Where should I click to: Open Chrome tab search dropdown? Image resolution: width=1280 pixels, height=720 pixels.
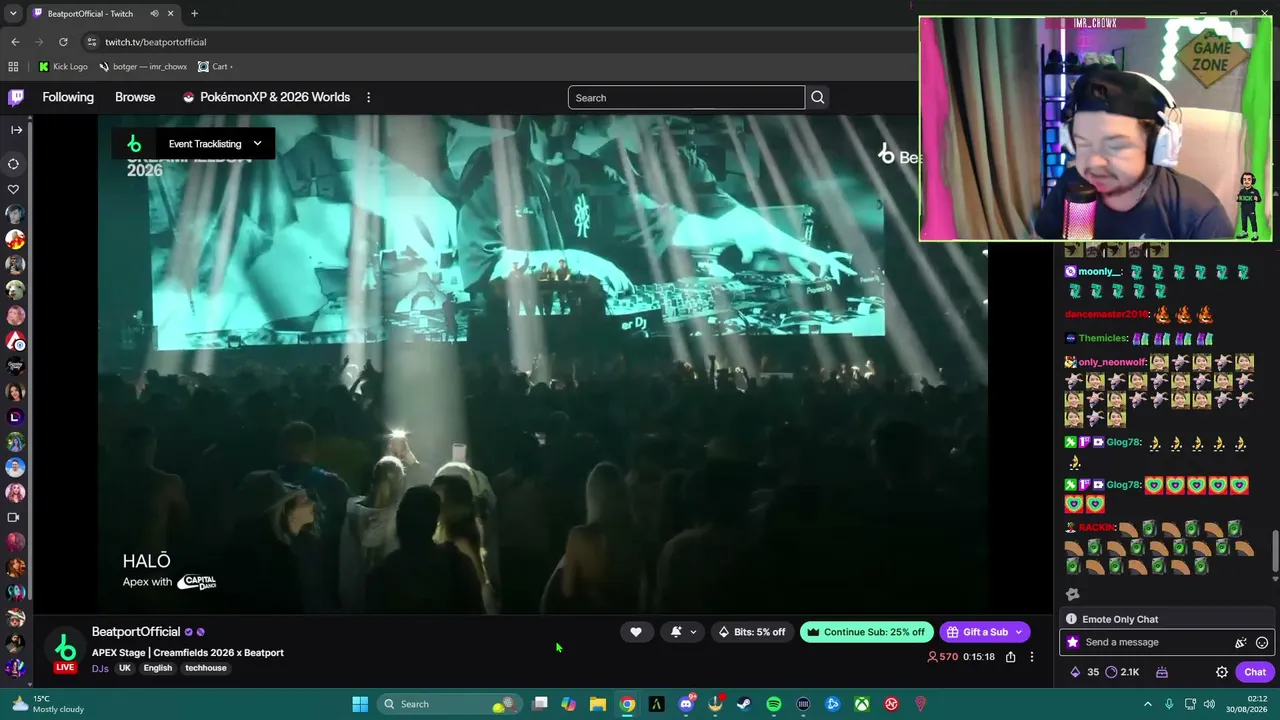click(x=13, y=14)
